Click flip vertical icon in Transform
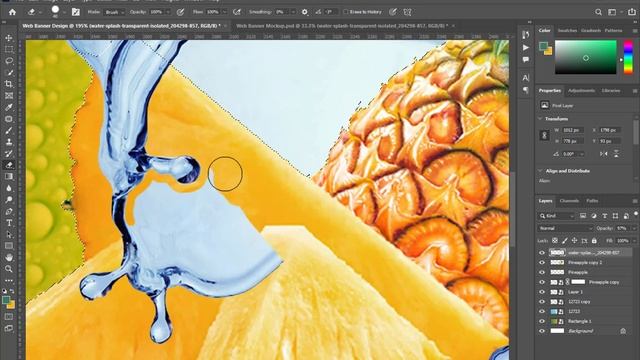The image size is (640, 360). (616, 154)
